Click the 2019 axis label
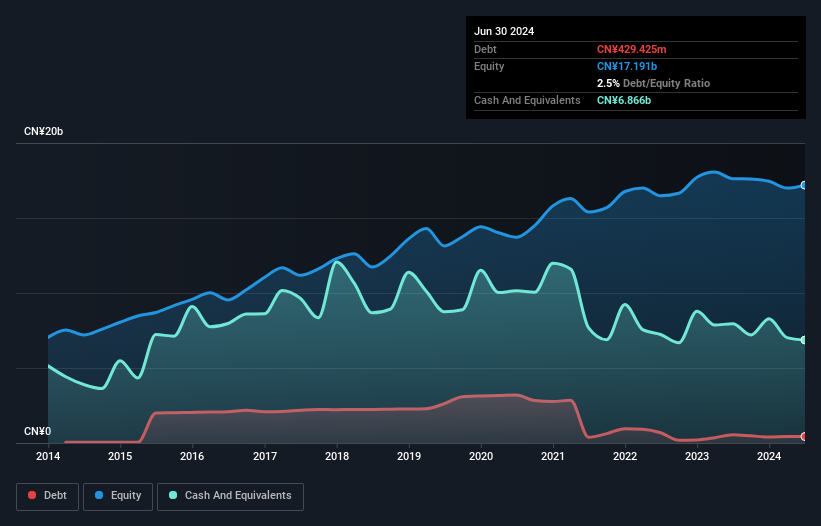 pos(409,456)
